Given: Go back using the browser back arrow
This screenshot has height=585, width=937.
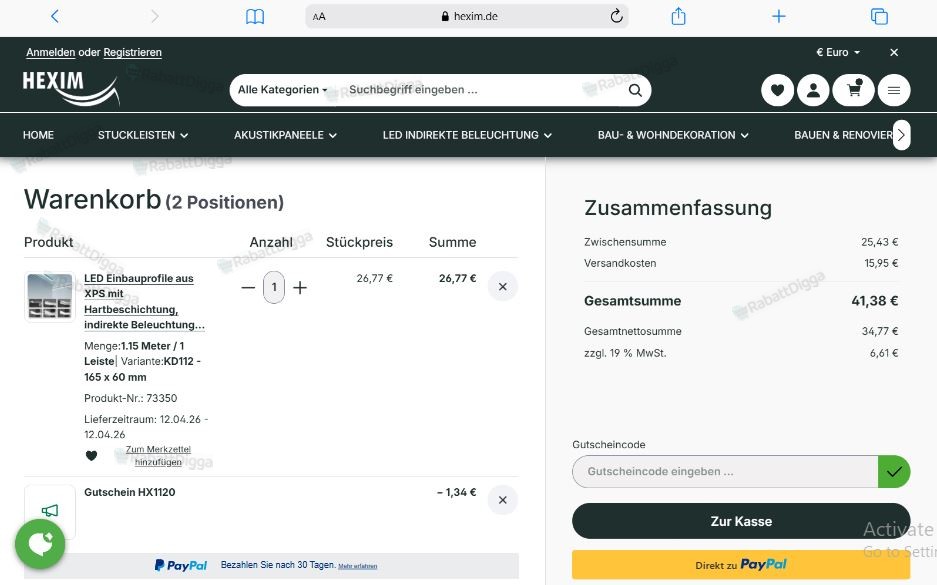Looking at the screenshot, I should (x=55, y=16).
